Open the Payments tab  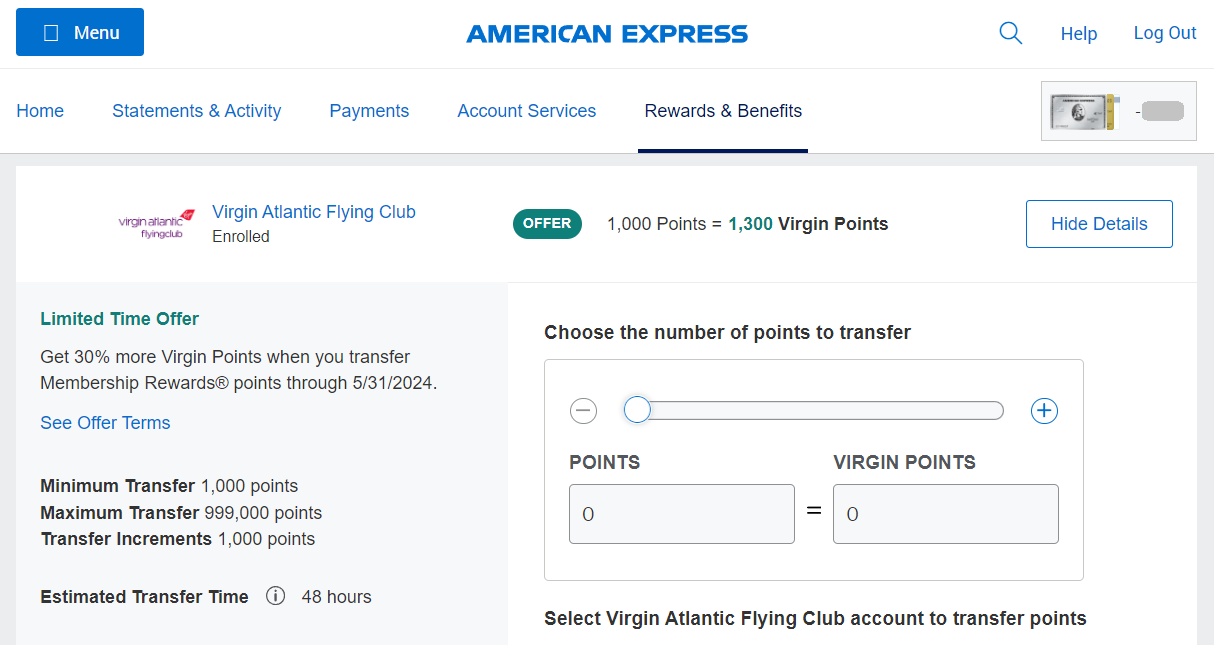click(369, 111)
